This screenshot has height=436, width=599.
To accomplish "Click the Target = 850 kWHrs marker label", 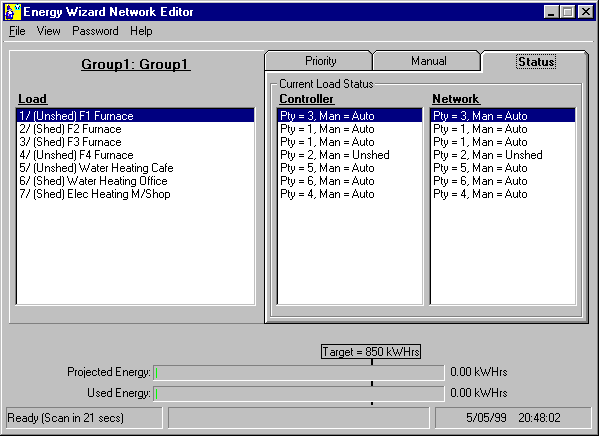I will click(x=371, y=351).
